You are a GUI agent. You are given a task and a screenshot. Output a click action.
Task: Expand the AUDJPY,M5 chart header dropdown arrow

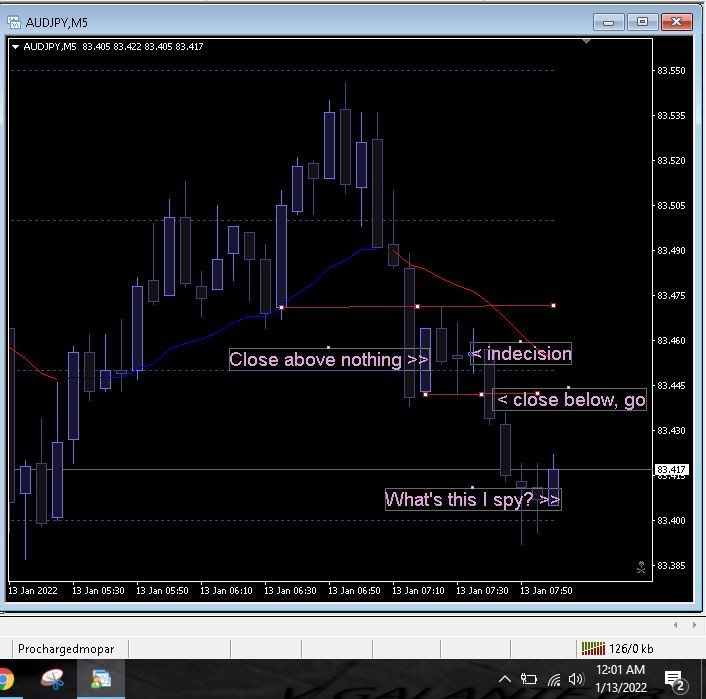15,46
